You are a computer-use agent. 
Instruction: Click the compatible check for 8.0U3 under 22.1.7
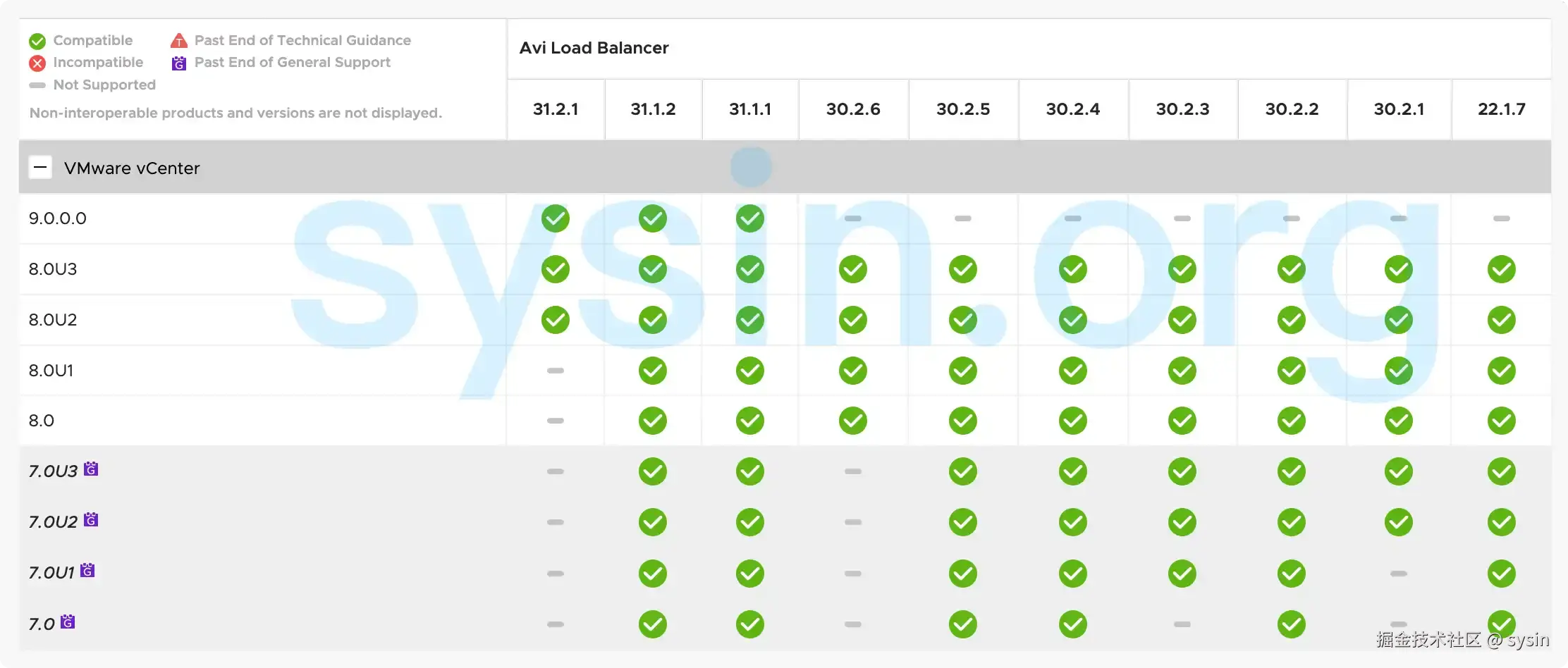tap(1502, 269)
